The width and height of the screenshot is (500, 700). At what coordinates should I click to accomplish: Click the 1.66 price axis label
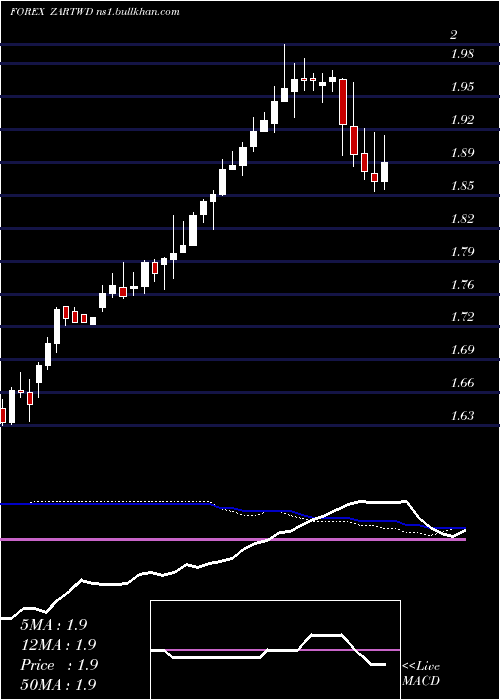click(462, 383)
